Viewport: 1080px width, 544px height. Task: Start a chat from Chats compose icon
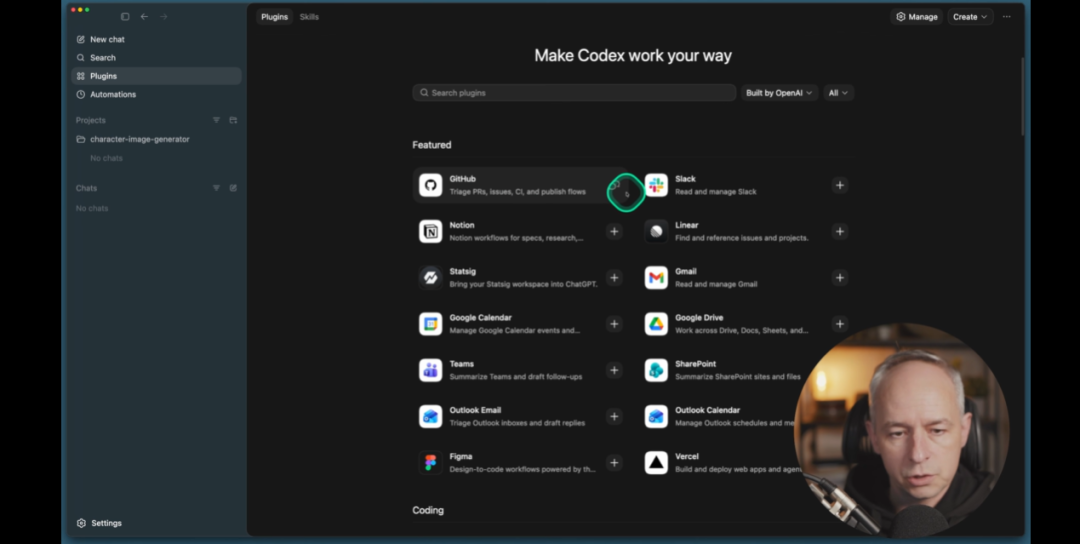233,188
